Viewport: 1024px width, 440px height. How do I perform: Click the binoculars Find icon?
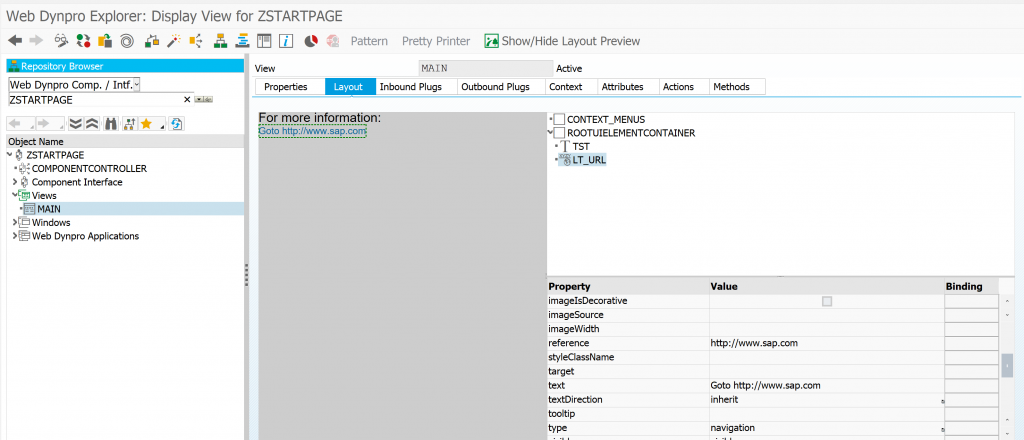pyautogui.click(x=110, y=123)
